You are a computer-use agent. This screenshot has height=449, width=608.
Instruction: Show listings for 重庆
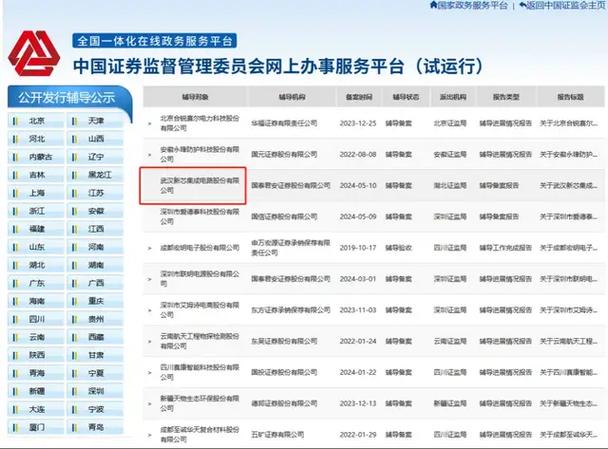95,301
